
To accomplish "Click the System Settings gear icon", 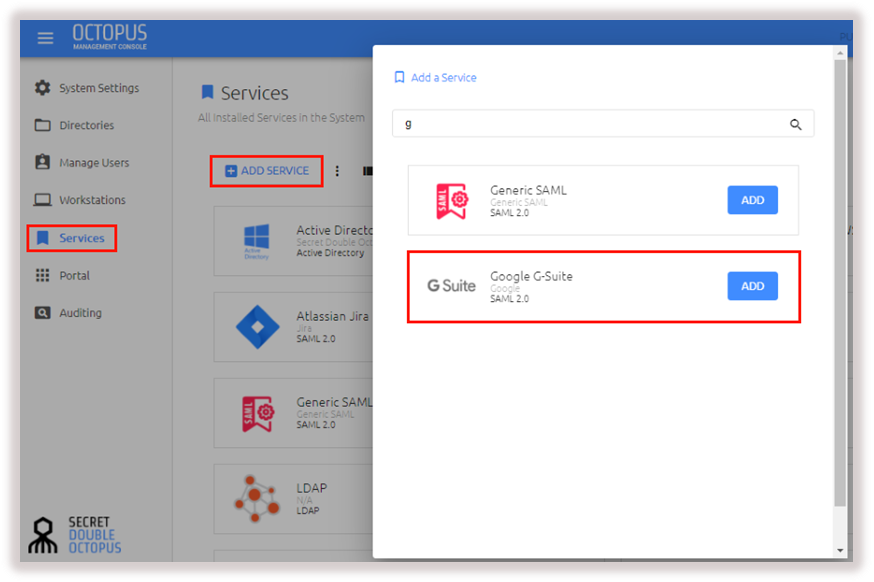I will (42, 88).
